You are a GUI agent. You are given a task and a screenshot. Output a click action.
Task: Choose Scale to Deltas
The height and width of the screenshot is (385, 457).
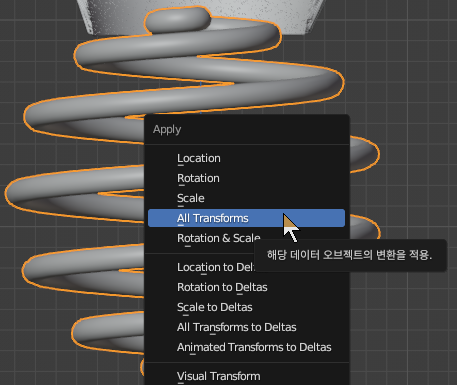point(246,307)
